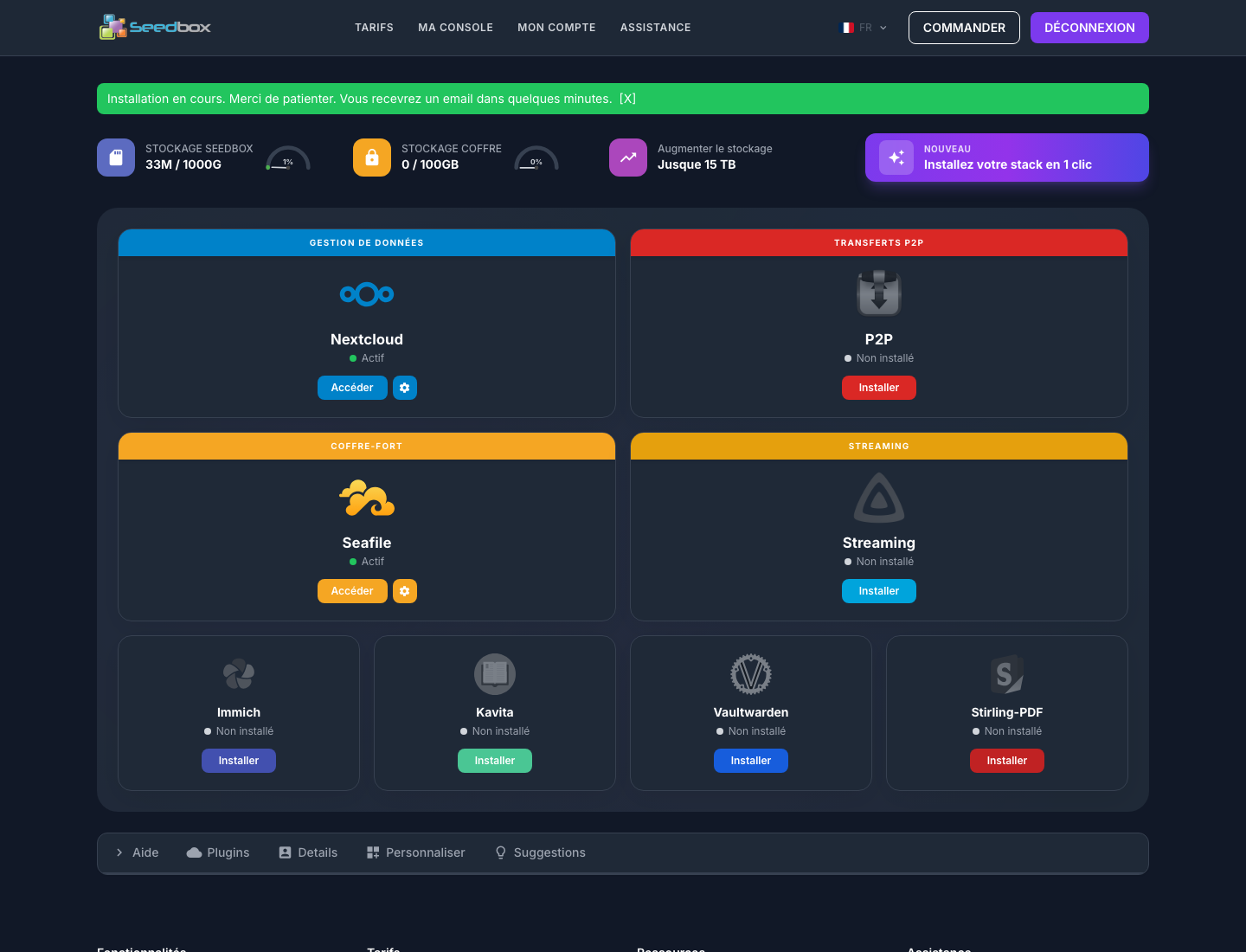The height and width of the screenshot is (952, 1246).
Task: Switch to the Personnaliser tab
Action: coord(415,852)
